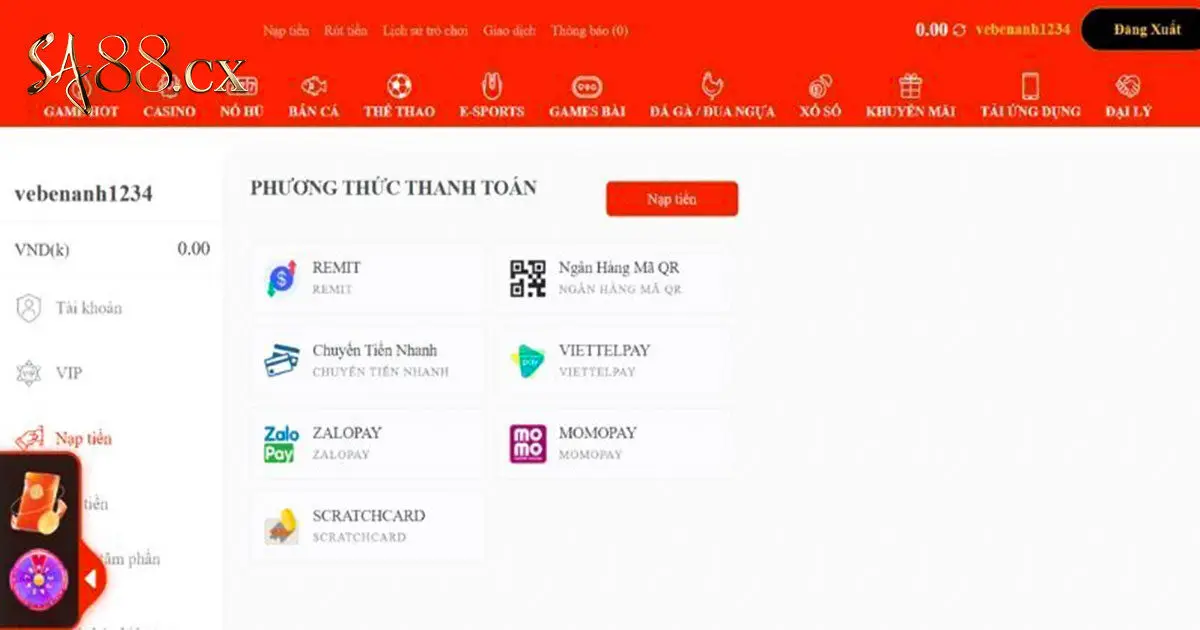
Task: Click sidebar account name vebenanh1234
Action: coord(83,194)
